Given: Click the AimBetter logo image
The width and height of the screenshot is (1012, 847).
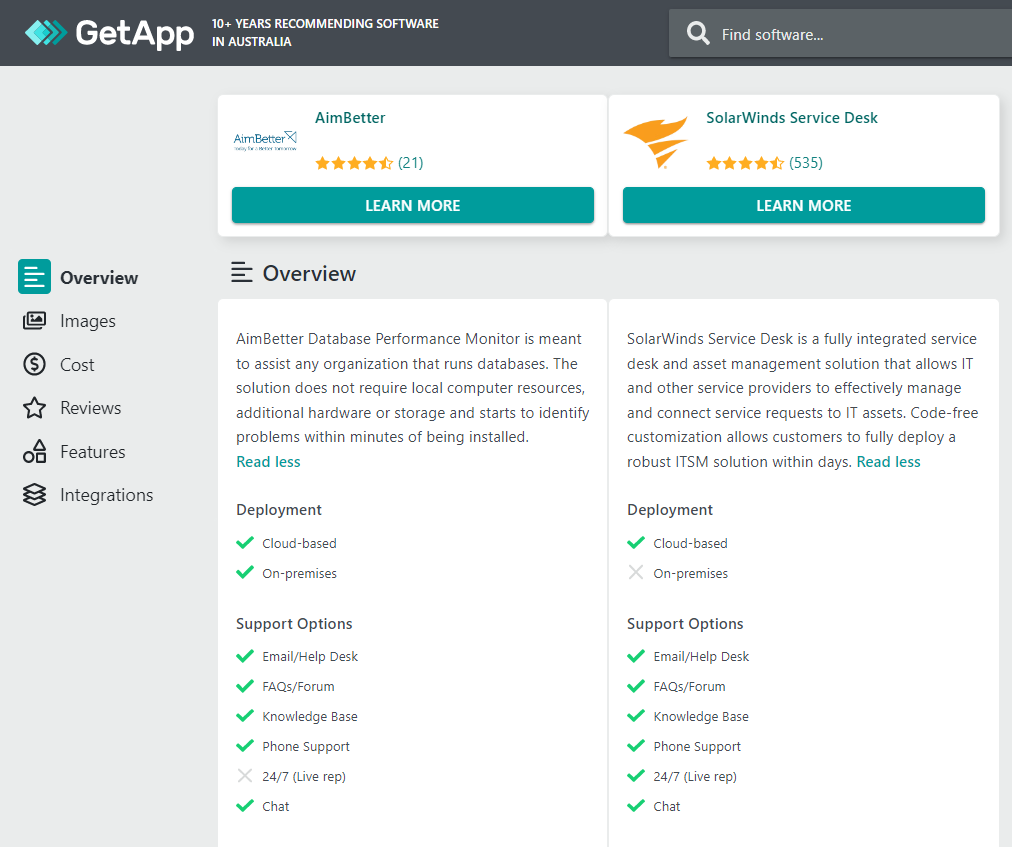Looking at the screenshot, I should pos(265,140).
